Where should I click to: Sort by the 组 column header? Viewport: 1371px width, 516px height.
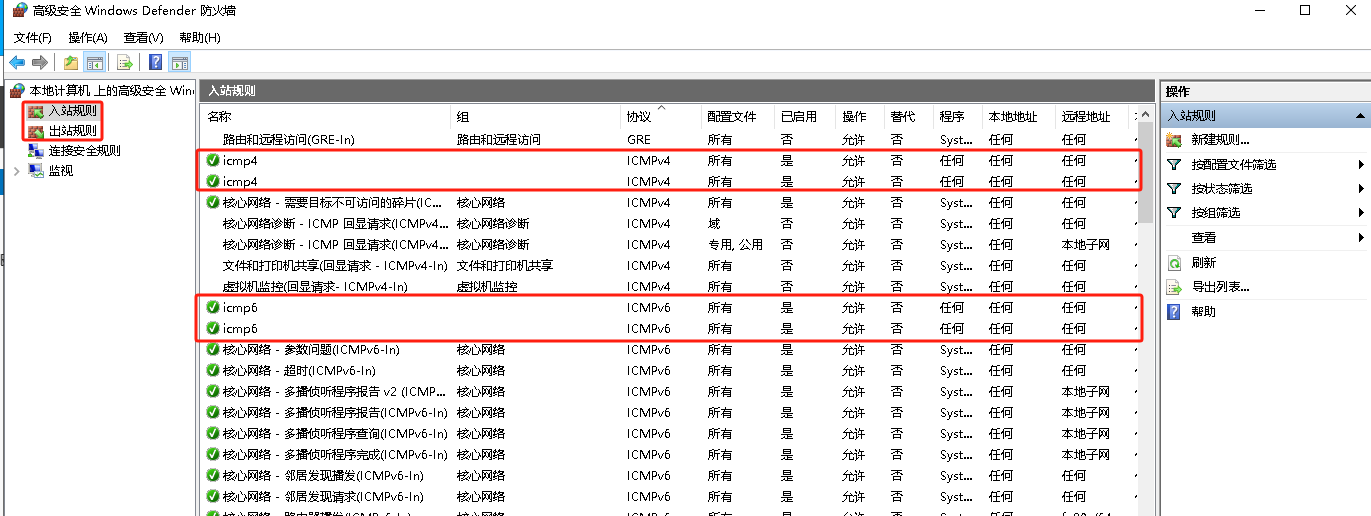pyautogui.click(x=536, y=117)
